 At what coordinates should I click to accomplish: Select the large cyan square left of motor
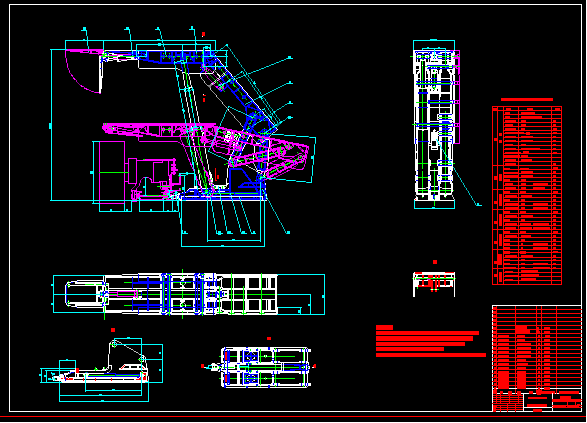[109, 172]
